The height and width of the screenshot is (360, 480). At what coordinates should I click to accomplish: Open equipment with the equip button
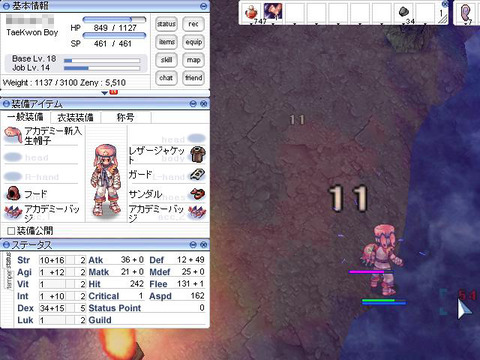pos(193,42)
